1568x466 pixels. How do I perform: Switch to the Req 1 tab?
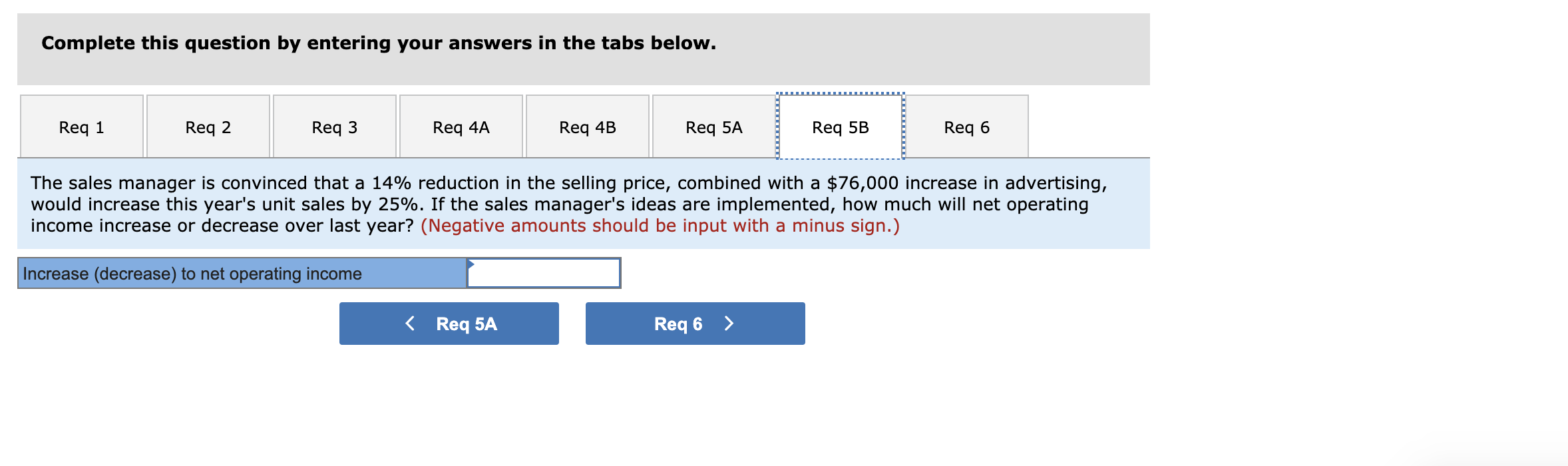click(x=81, y=126)
